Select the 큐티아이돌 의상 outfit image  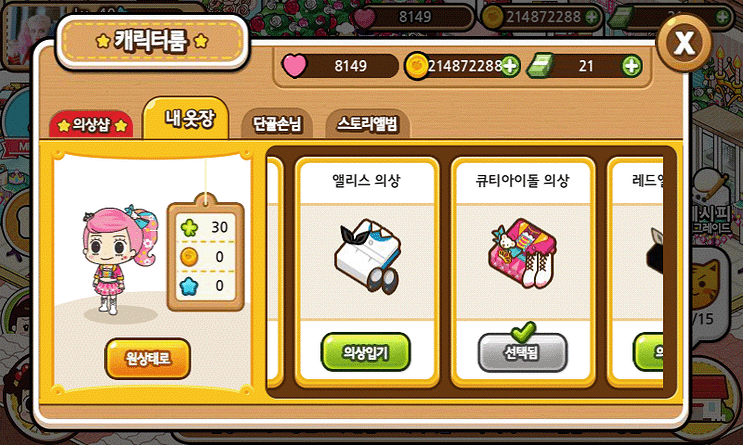pos(522,254)
